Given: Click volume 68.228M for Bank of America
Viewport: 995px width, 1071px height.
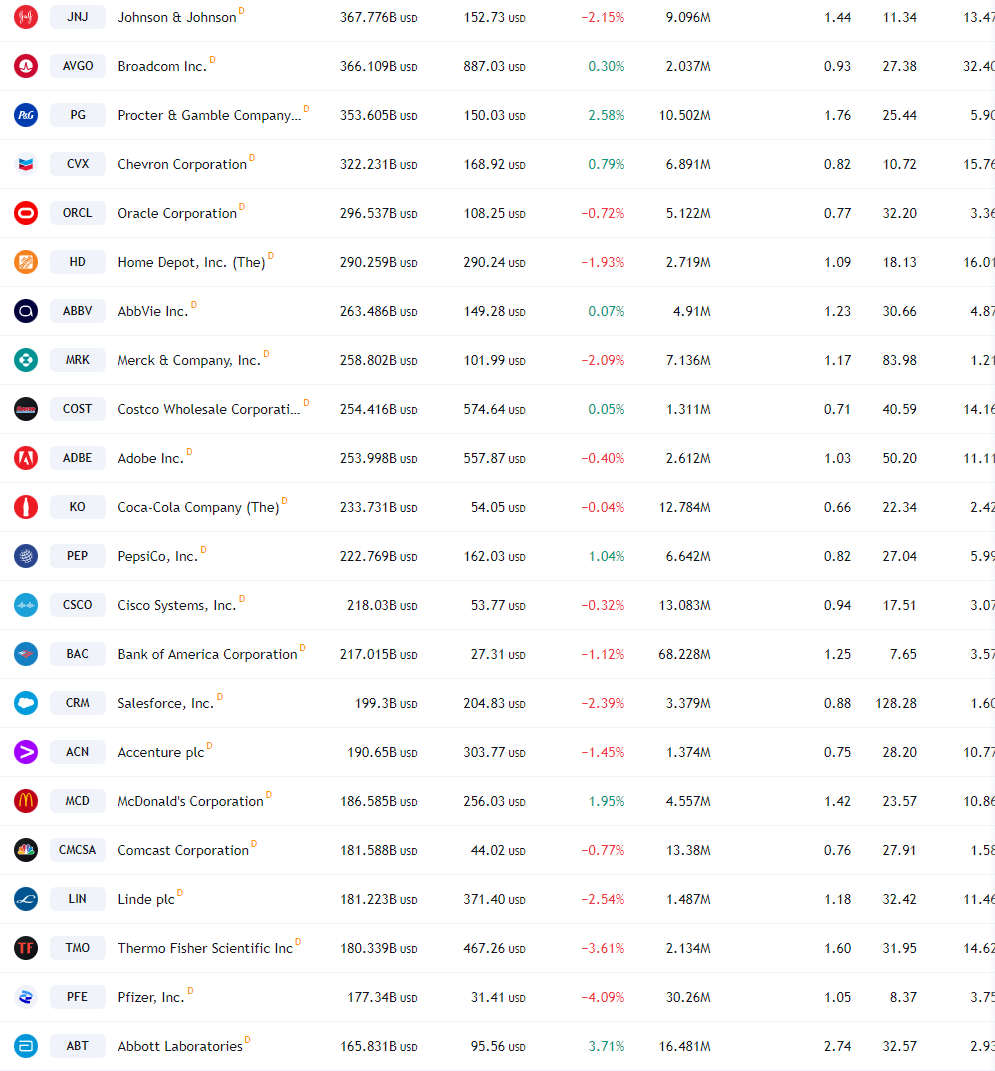Looking at the screenshot, I should pos(684,654).
